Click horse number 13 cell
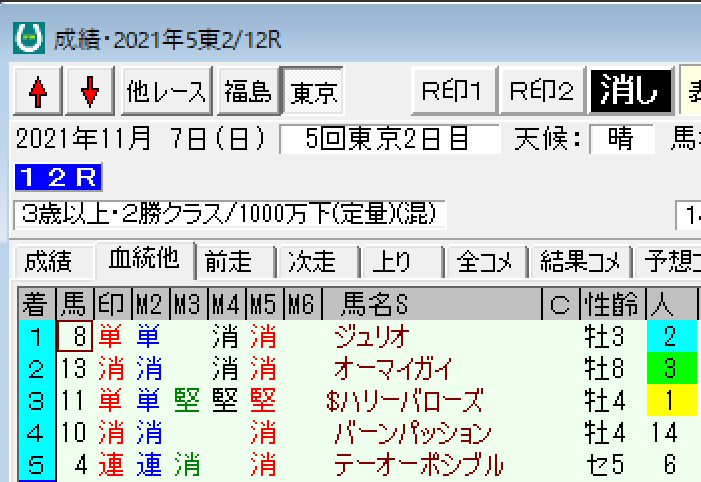 (74, 368)
